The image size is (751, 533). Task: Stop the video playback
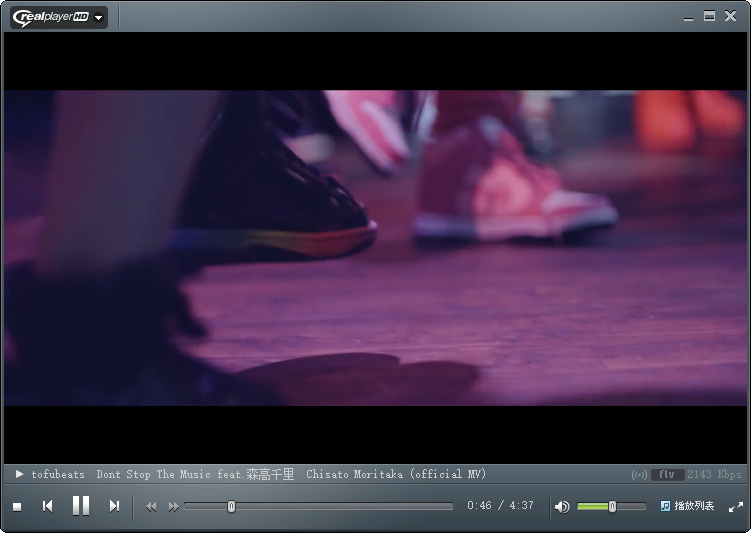point(17,507)
